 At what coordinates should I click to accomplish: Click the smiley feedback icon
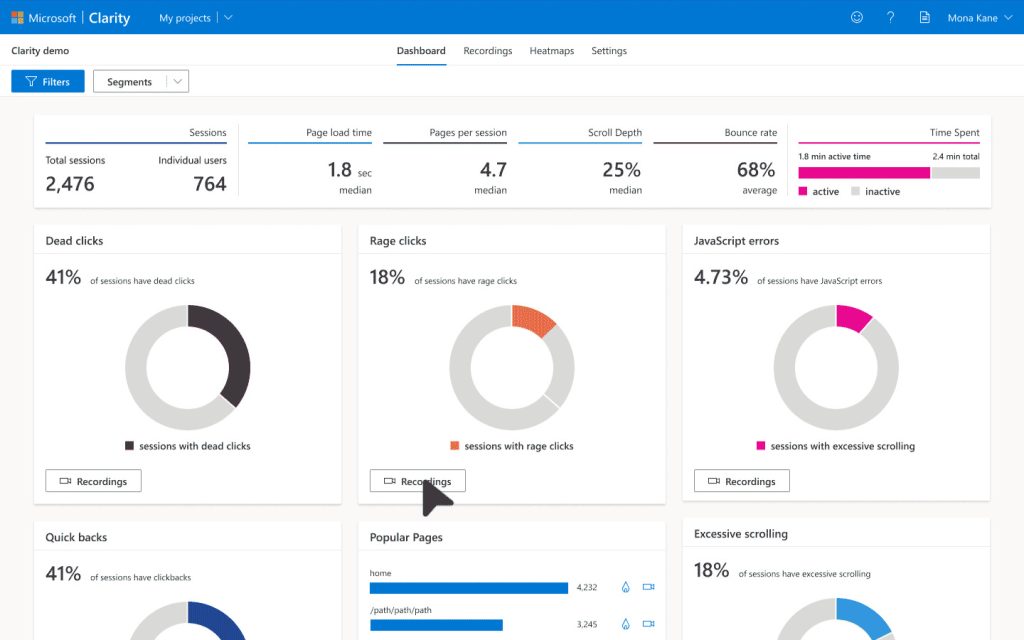(x=856, y=17)
